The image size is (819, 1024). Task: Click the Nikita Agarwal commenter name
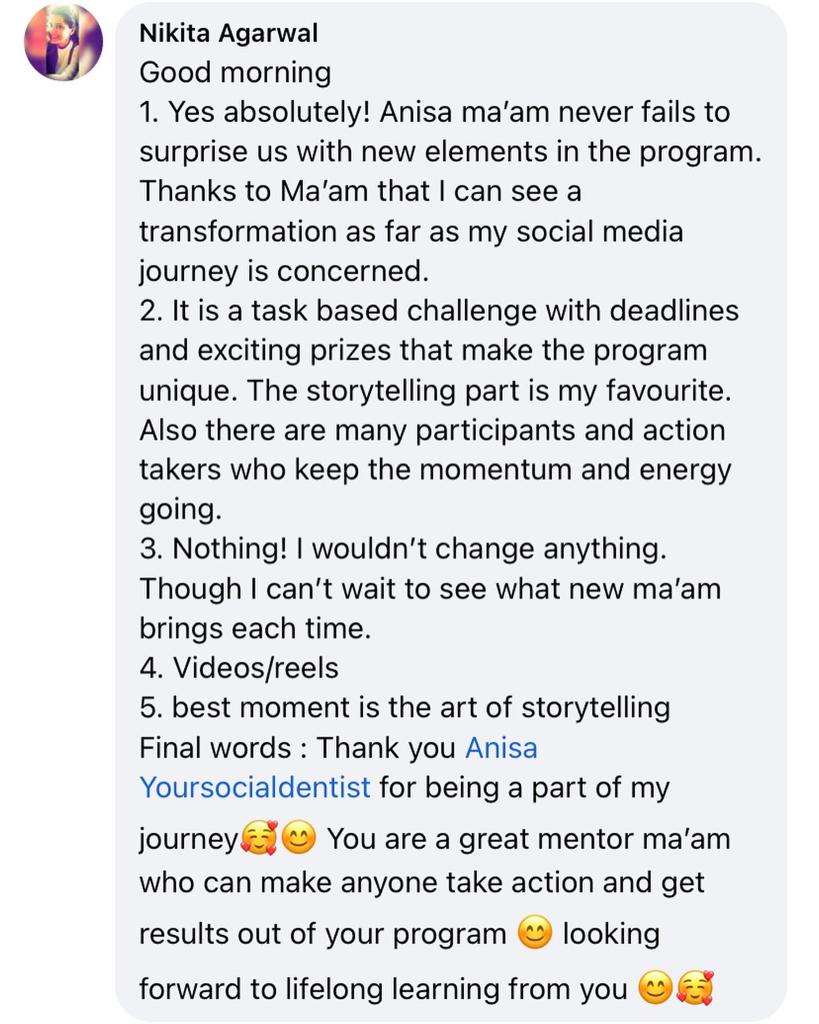(x=228, y=34)
